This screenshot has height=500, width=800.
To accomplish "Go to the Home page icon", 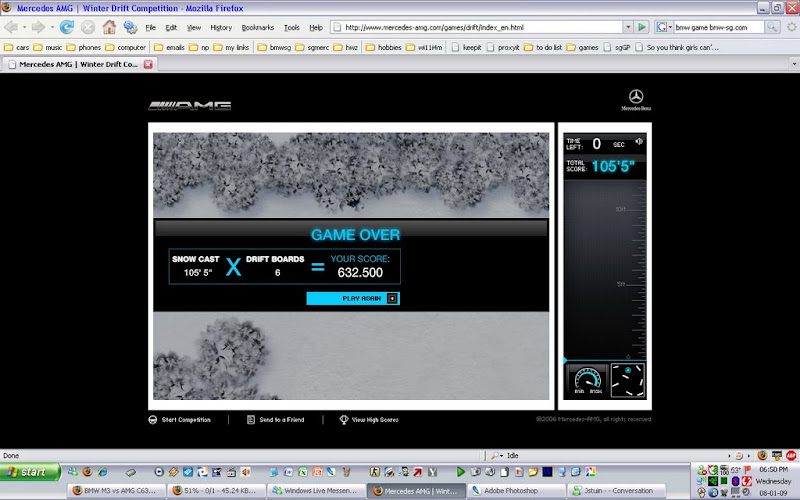I will point(109,27).
